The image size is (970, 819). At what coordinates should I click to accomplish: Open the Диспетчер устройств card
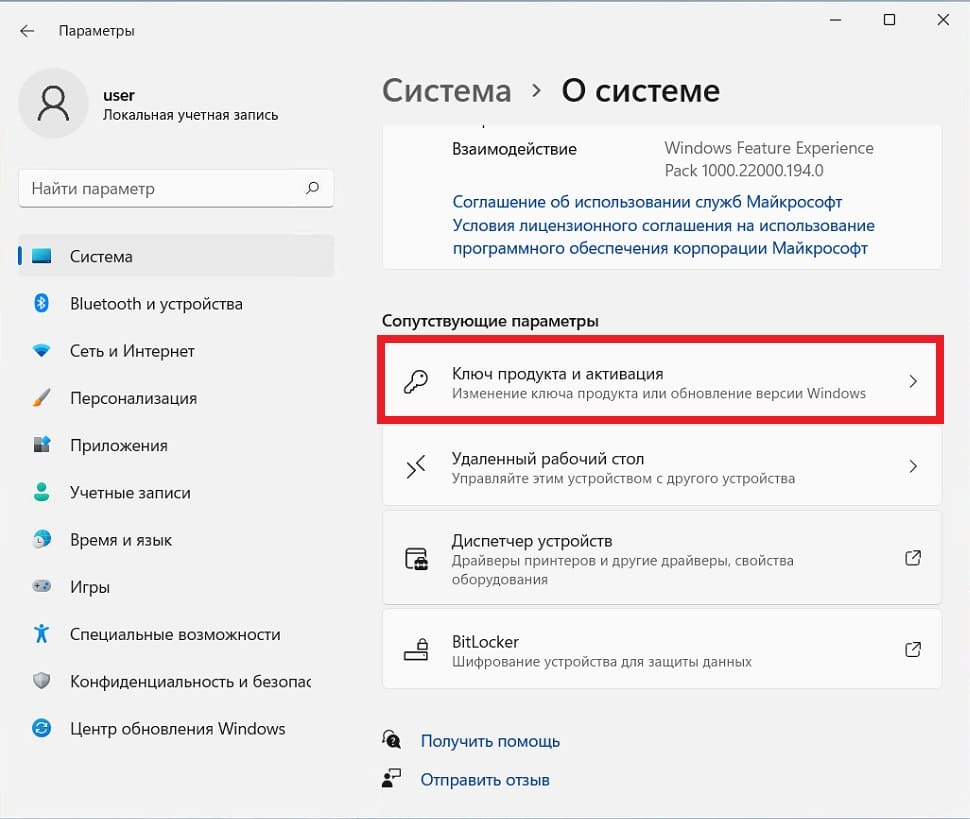[662, 558]
